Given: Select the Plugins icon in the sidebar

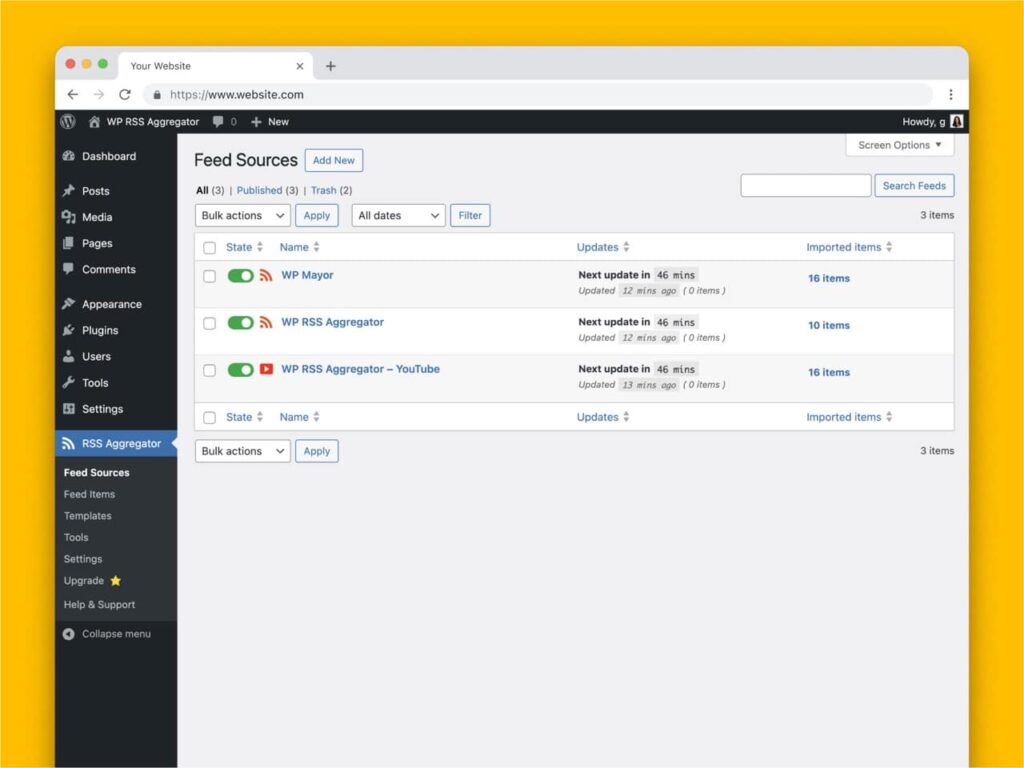Looking at the screenshot, I should click(71, 330).
